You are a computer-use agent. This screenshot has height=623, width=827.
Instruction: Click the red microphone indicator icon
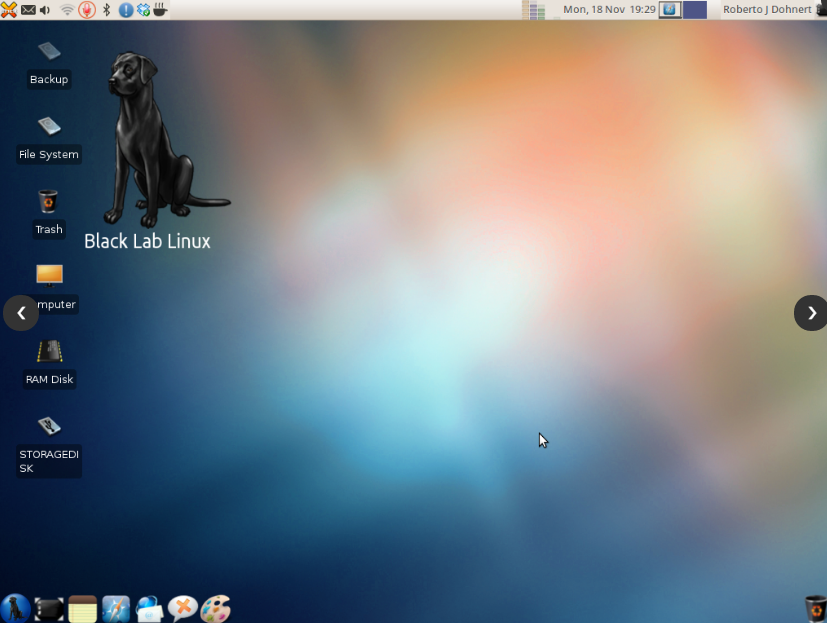coord(87,9)
